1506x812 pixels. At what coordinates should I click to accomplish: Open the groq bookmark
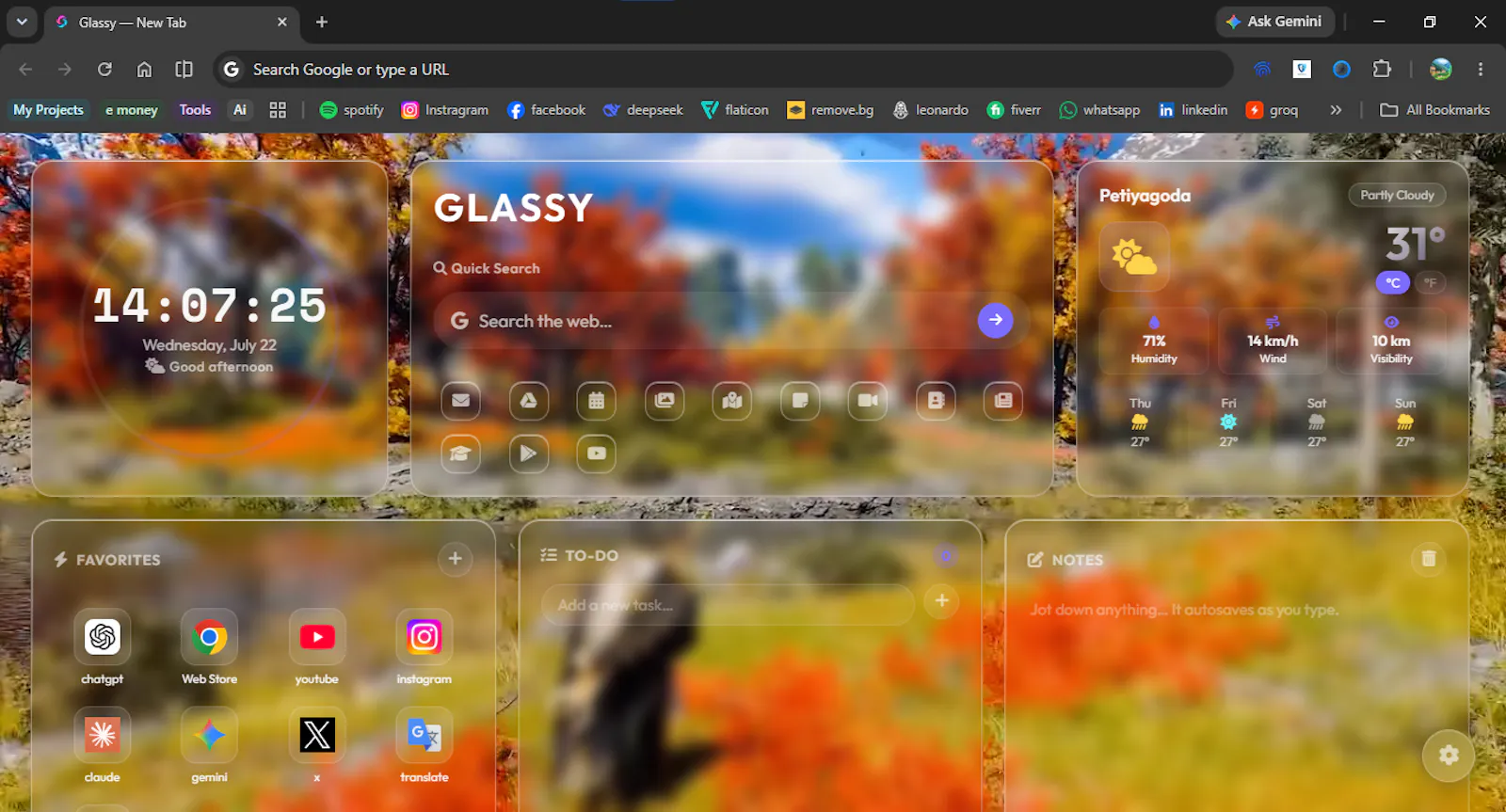1272,110
